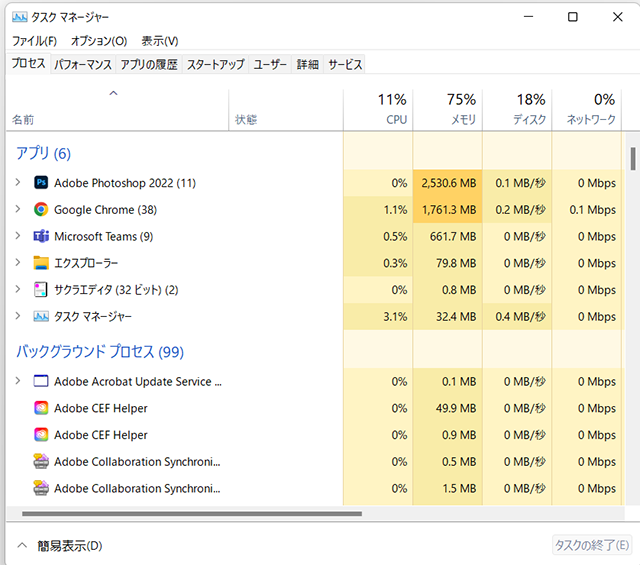The height and width of the screenshot is (565, 640).
Task: Click the タスク マネージャー row icon
Action: click(41, 316)
